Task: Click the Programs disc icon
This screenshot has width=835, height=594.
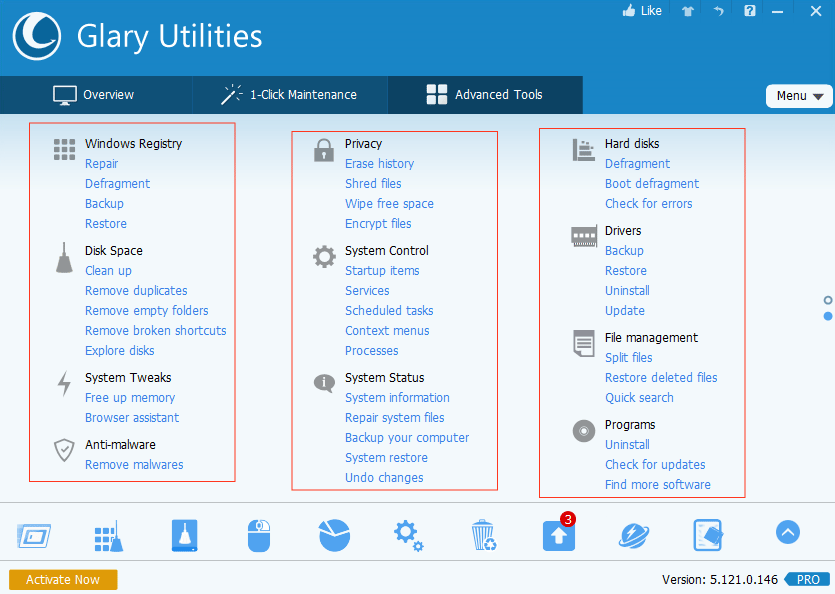Action: (x=584, y=430)
